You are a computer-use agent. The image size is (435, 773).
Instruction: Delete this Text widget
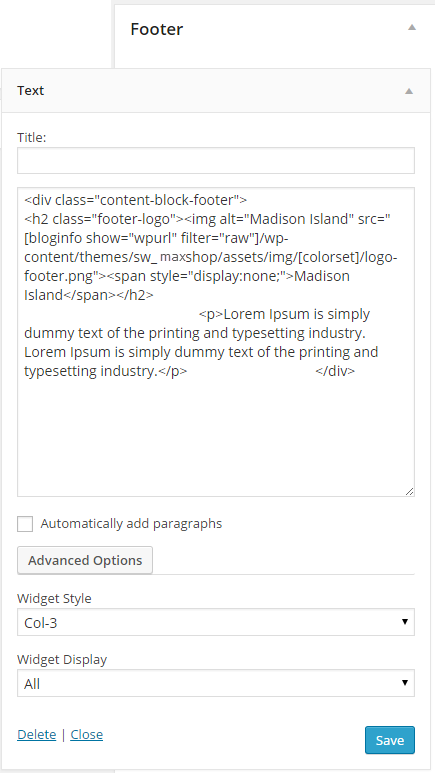point(36,735)
